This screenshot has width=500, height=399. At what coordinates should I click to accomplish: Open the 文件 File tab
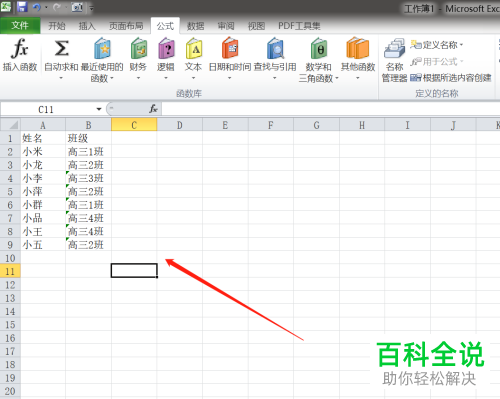(x=20, y=25)
